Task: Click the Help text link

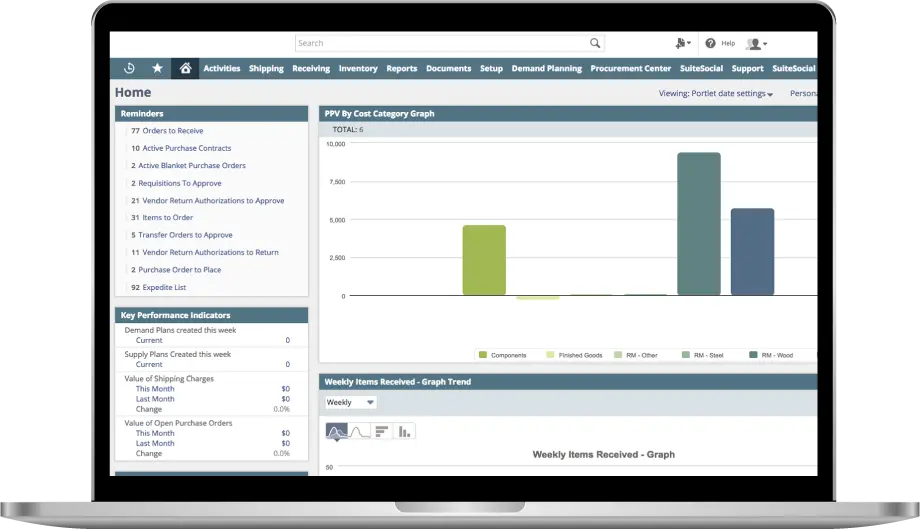Action: click(728, 43)
